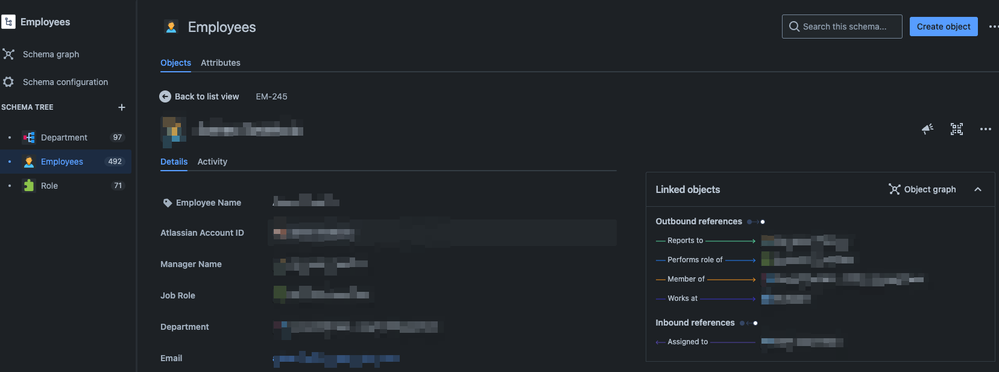The height and width of the screenshot is (372, 999).
Task: Switch to the Attributes tab
Action: [220, 62]
